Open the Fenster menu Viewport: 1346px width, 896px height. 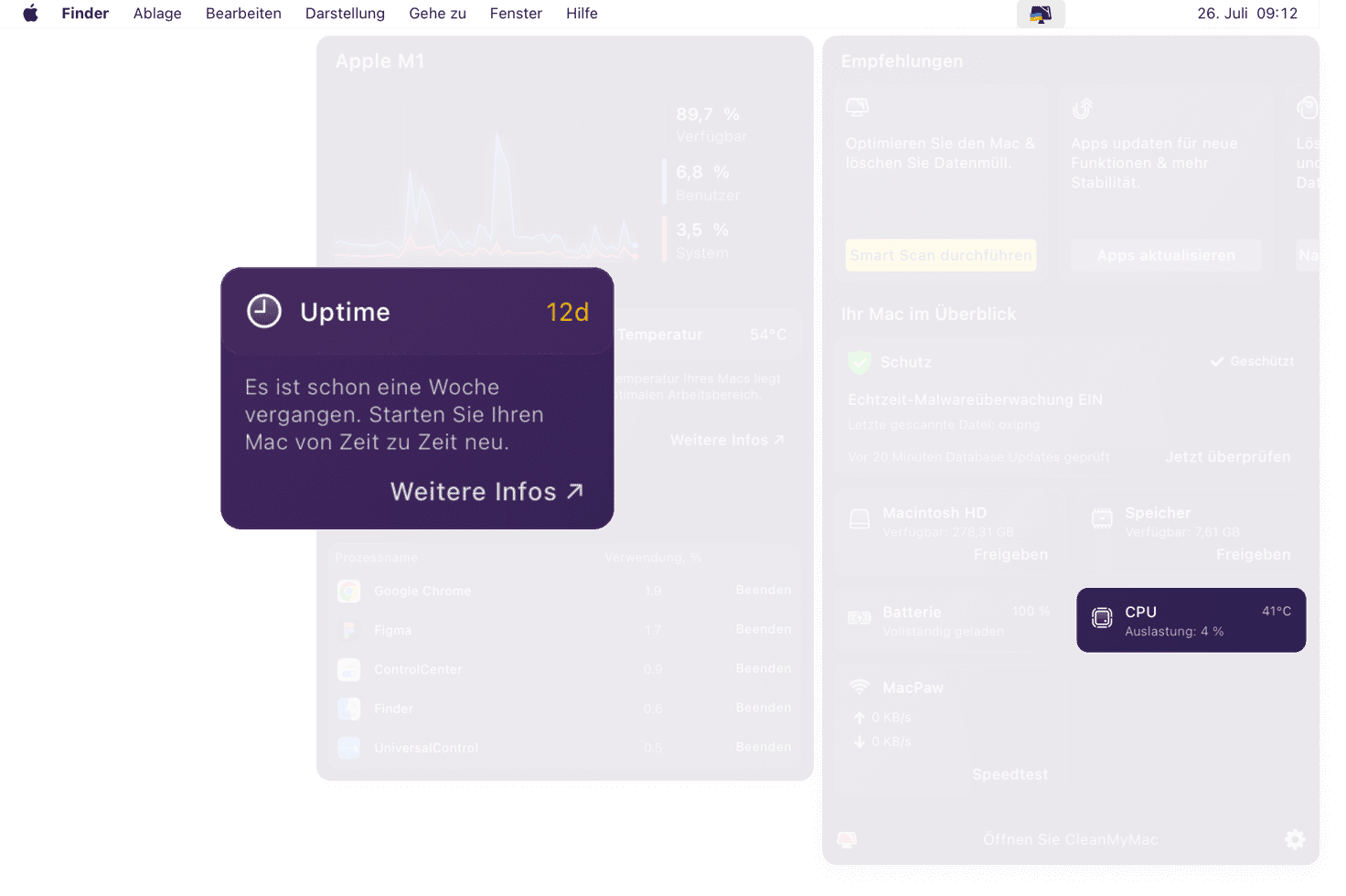tap(516, 13)
